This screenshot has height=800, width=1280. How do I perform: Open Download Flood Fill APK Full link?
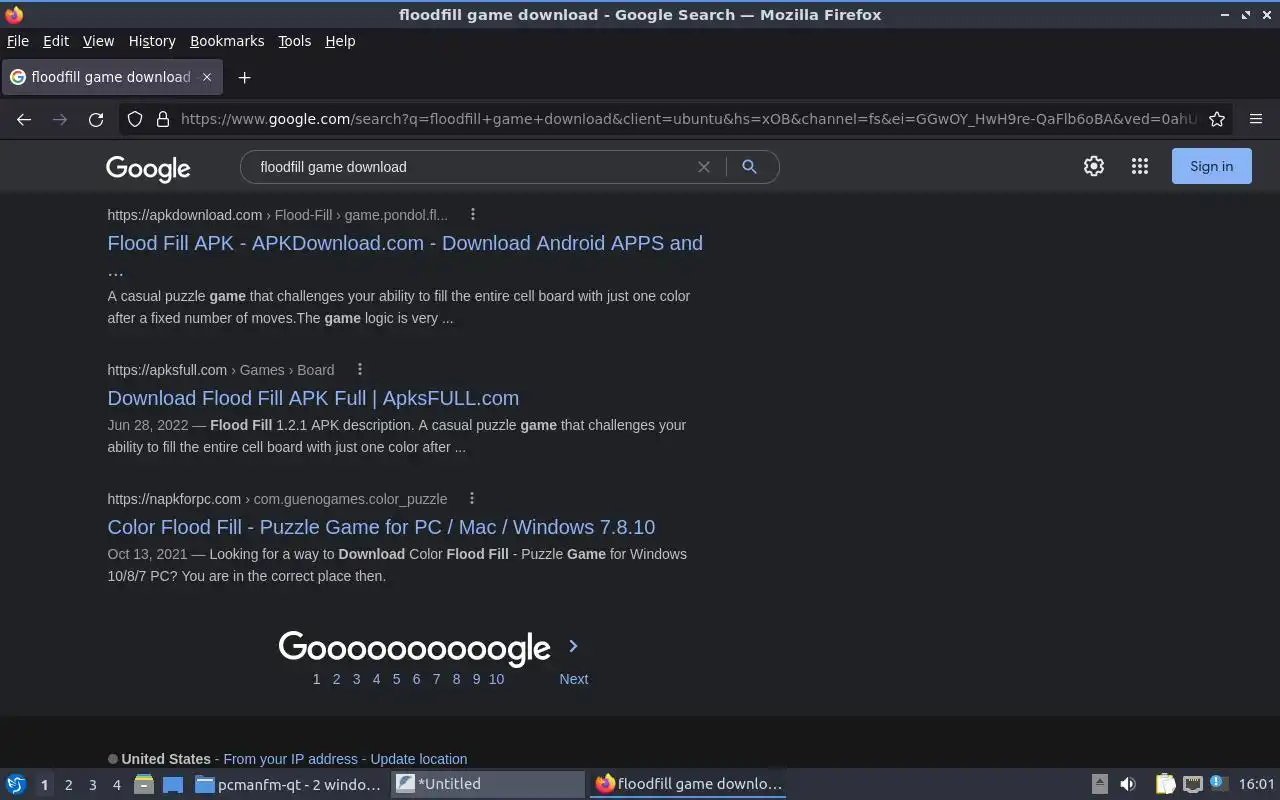click(313, 398)
